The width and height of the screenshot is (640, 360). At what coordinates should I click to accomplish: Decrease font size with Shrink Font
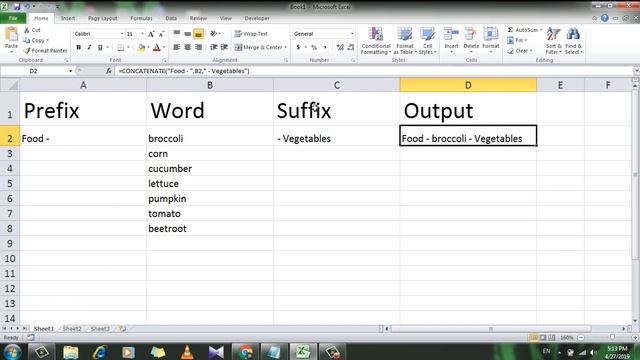[162, 34]
